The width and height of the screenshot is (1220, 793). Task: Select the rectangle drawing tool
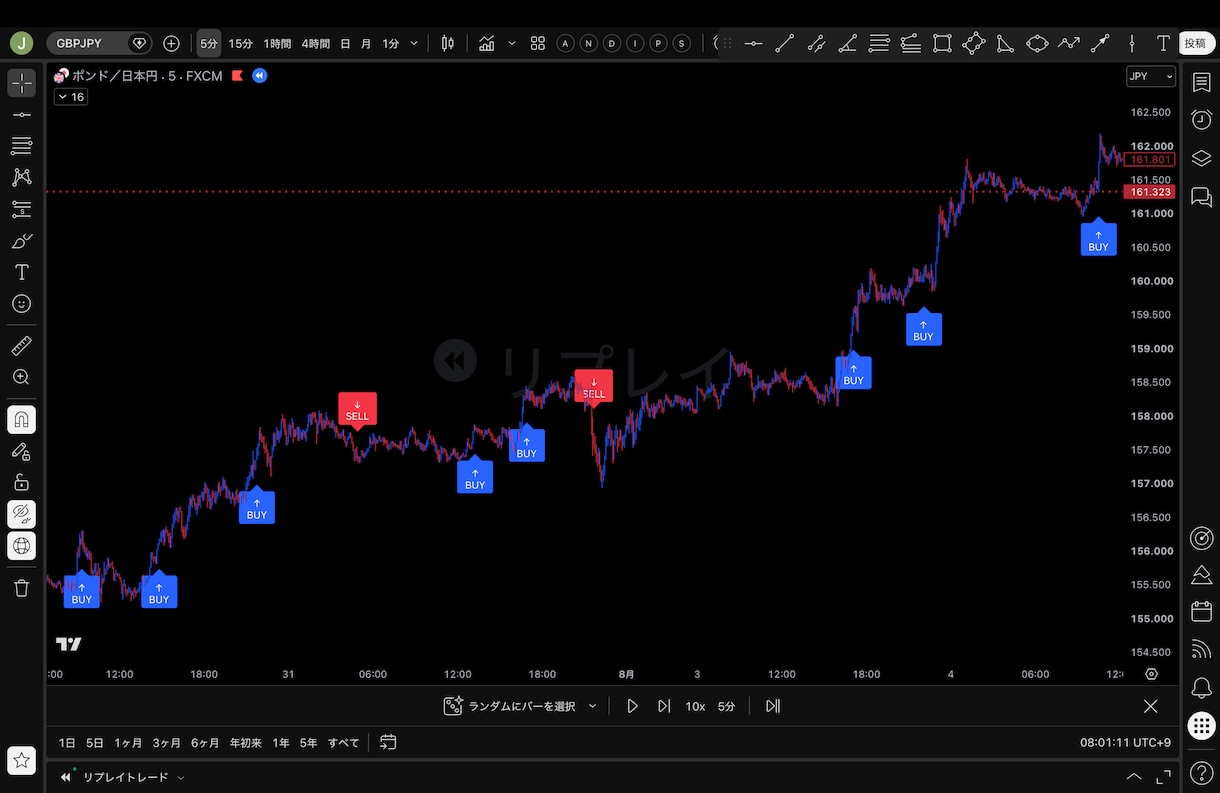coord(942,43)
